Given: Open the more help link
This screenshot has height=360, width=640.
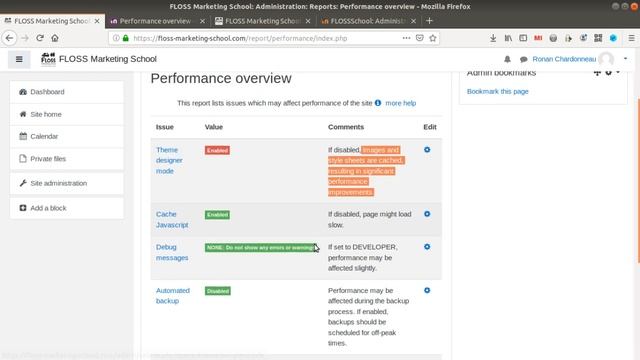Looking at the screenshot, I should (x=400, y=103).
